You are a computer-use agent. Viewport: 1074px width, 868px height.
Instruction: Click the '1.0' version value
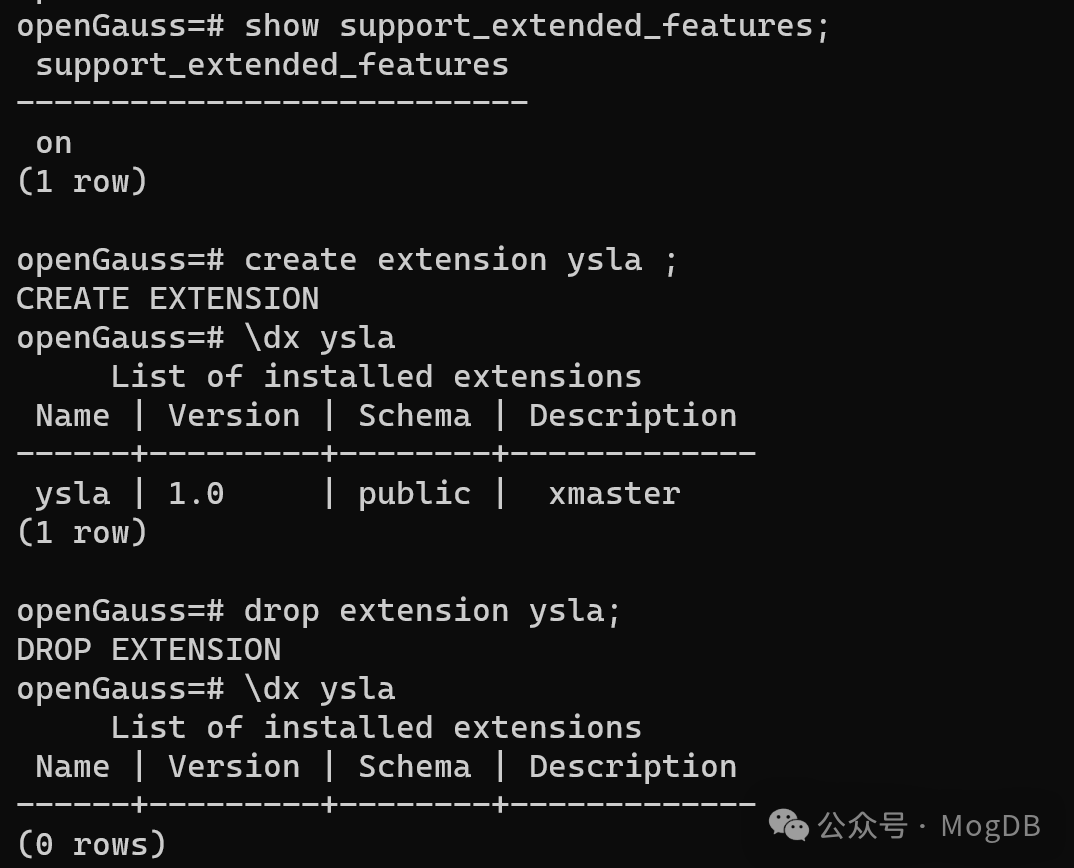click(x=196, y=494)
